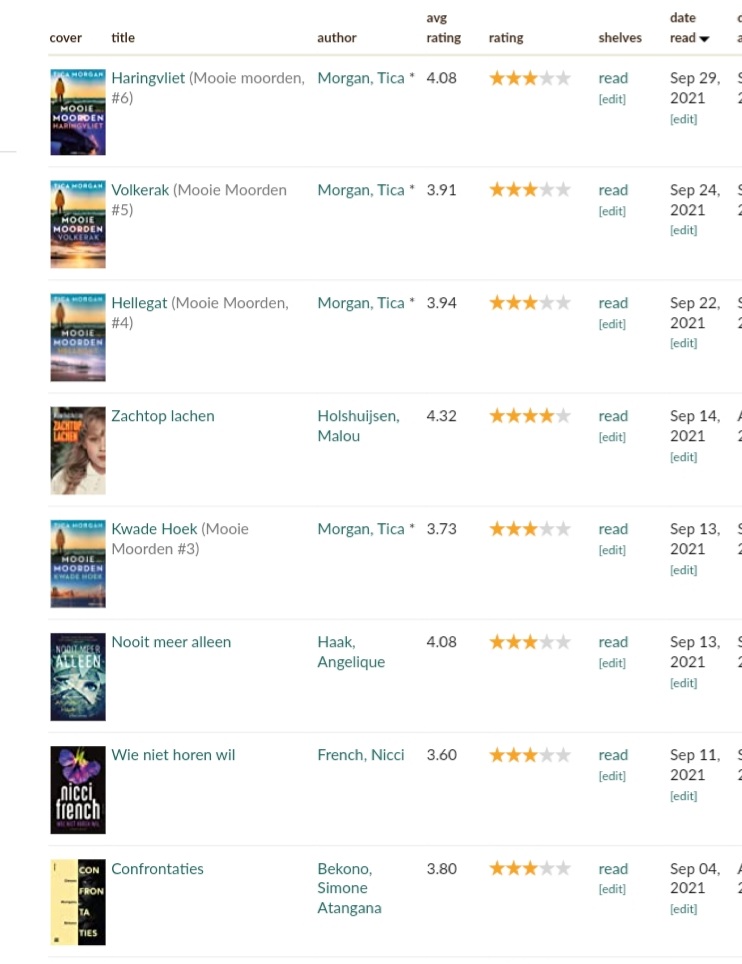Click the date read sort arrow
Screen dimensions: 742x964
(x=705, y=39)
